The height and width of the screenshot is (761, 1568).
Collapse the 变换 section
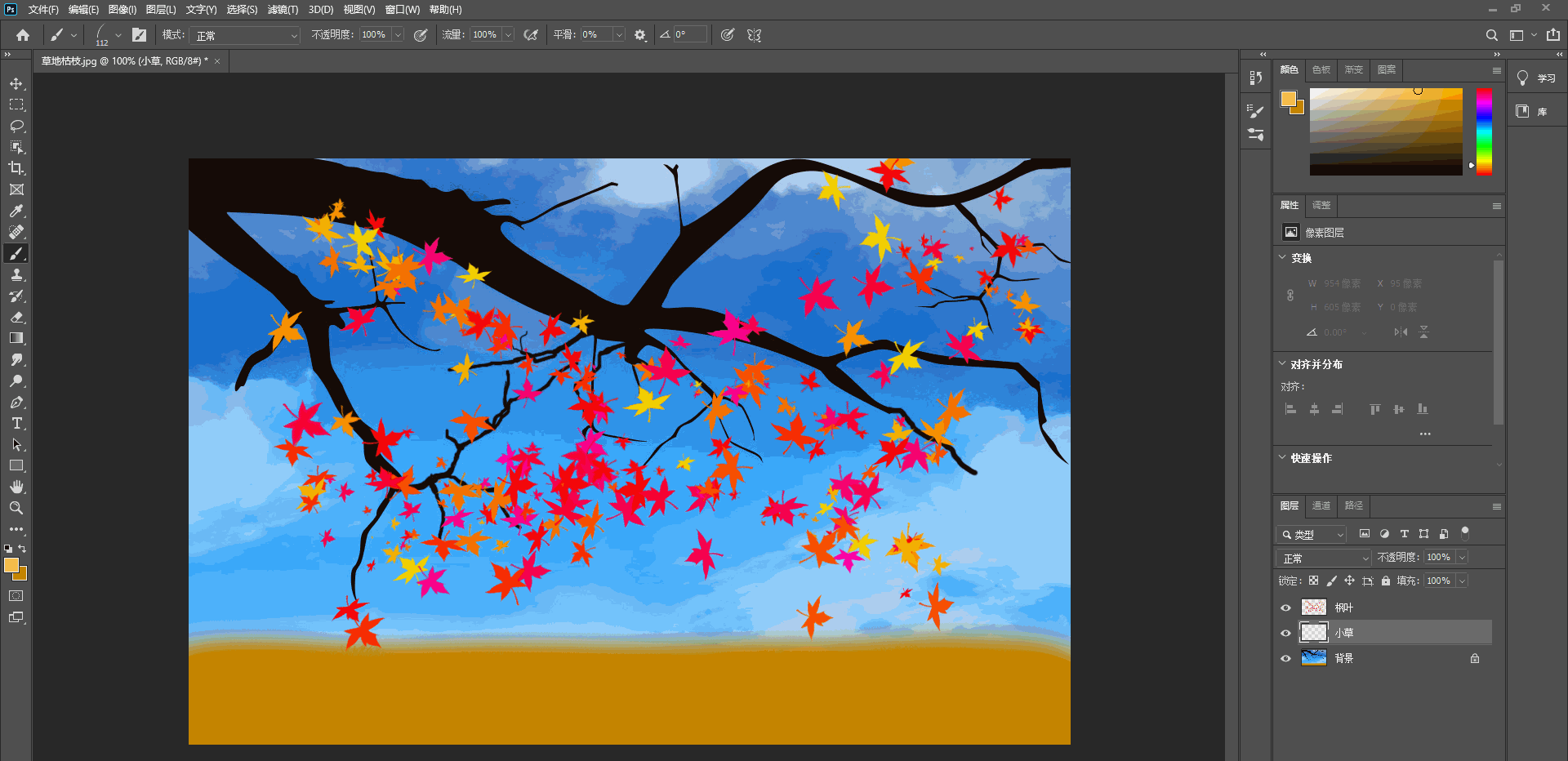1282,257
